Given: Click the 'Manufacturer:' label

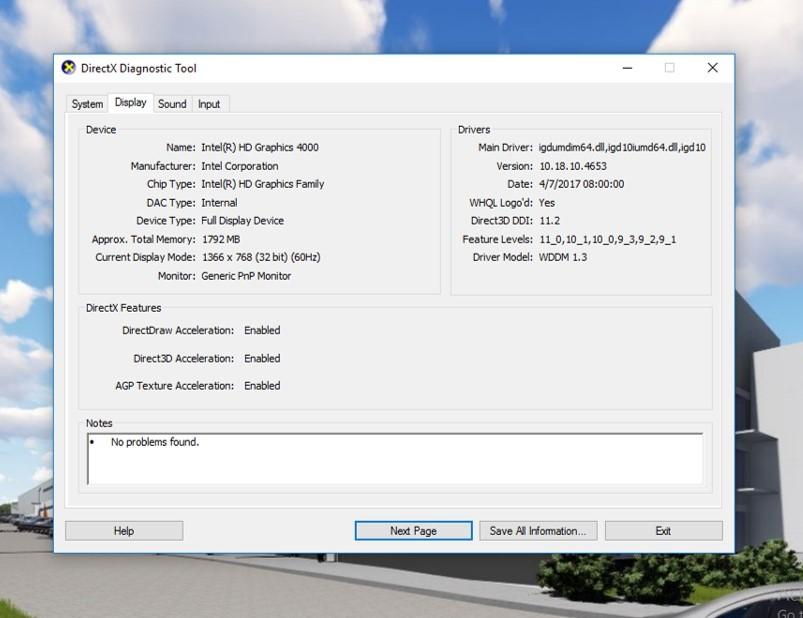Looking at the screenshot, I should coord(163,166).
